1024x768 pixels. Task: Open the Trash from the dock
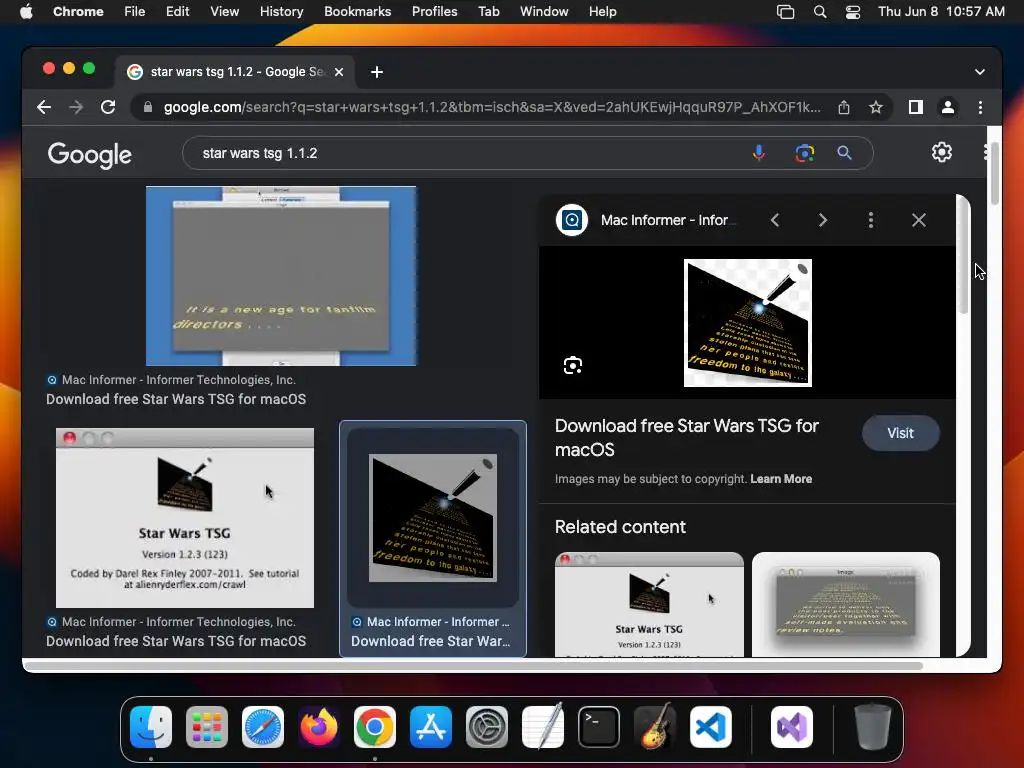[873, 727]
